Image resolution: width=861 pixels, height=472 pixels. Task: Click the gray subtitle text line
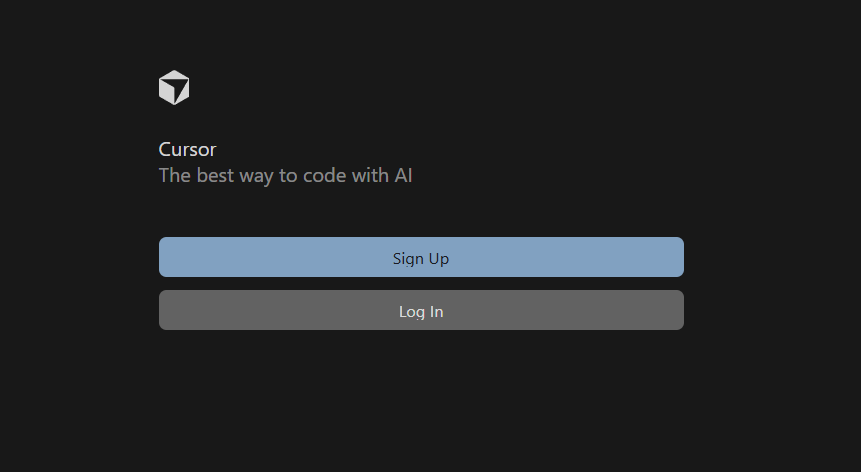[285, 176]
